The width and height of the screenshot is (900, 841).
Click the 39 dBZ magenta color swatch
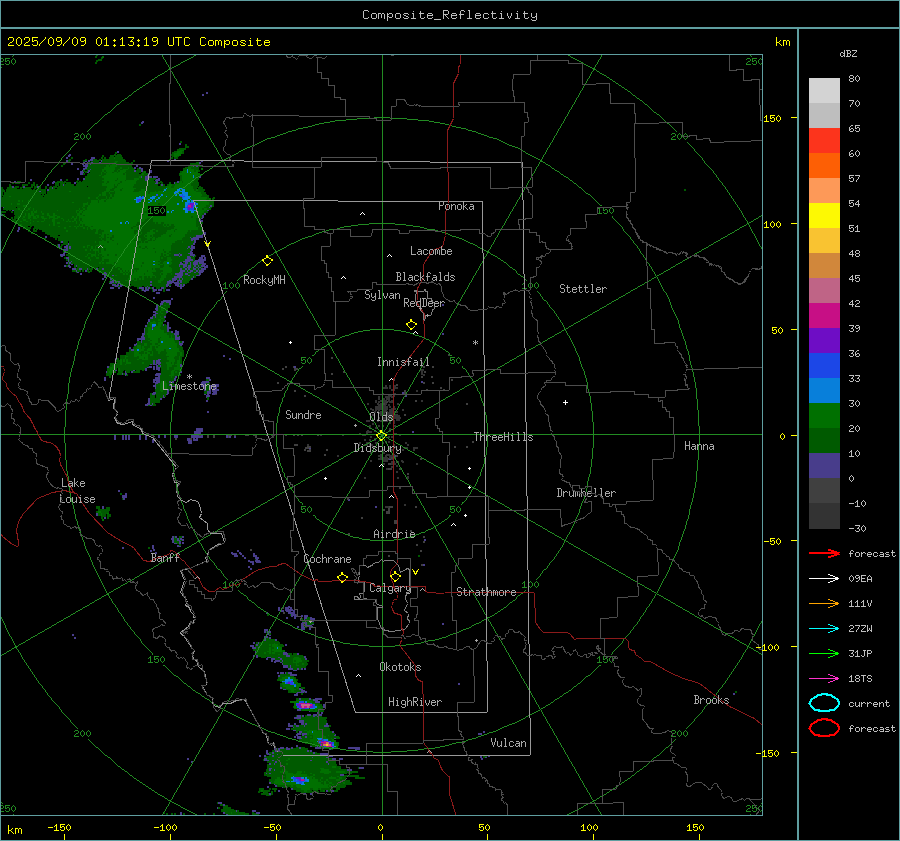coord(824,316)
